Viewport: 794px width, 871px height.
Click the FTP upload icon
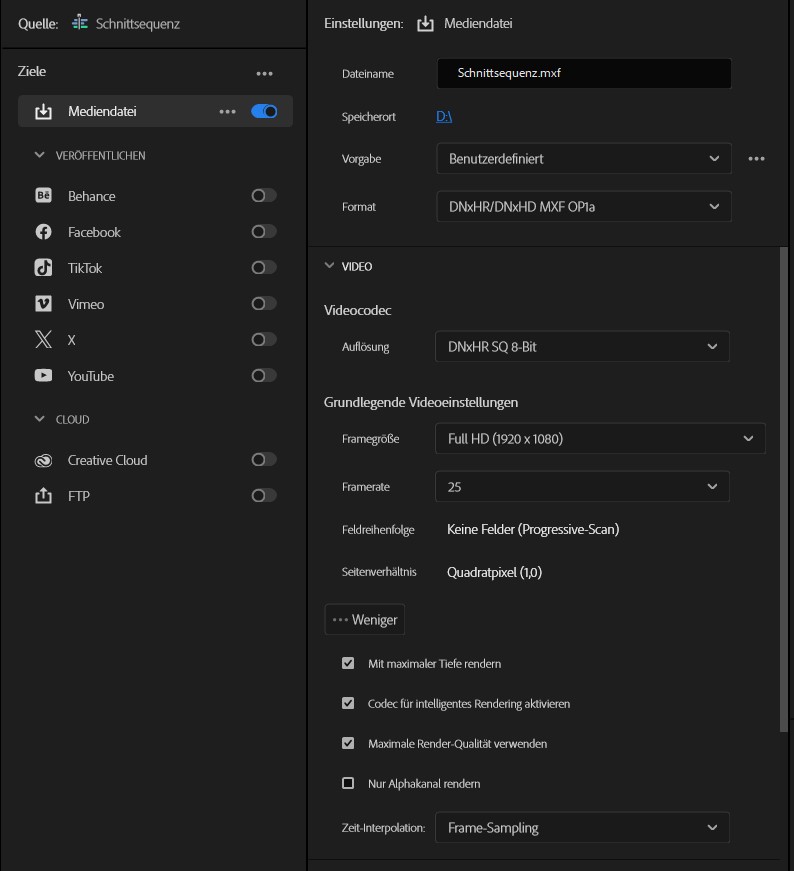point(43,496)
